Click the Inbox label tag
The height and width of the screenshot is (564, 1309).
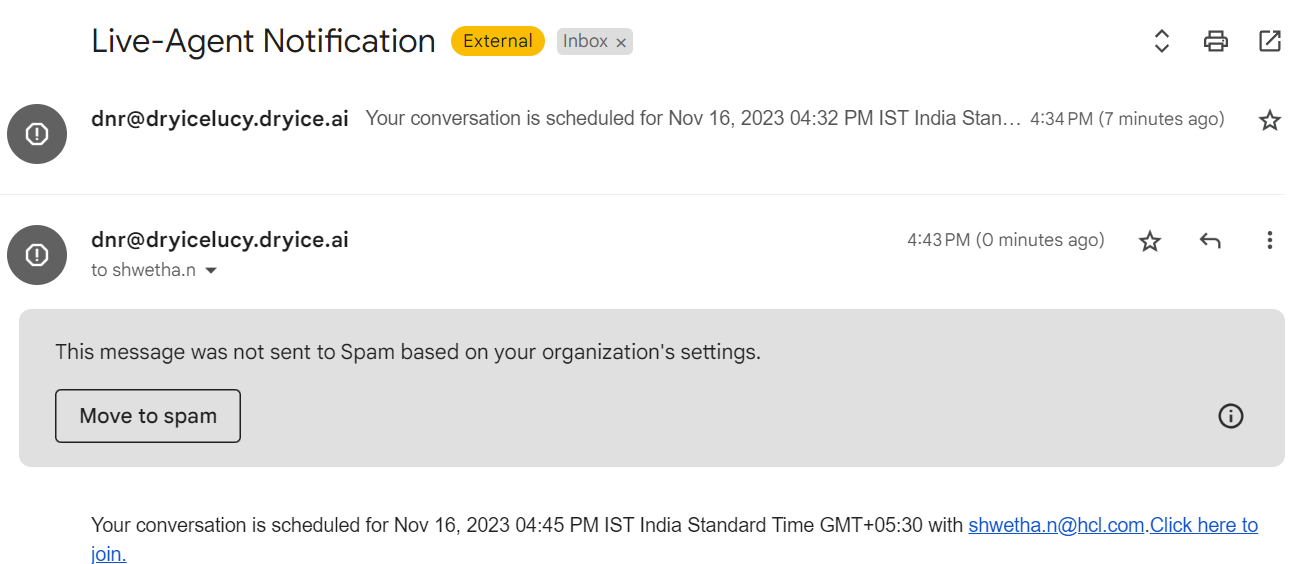tap(585, 41)
